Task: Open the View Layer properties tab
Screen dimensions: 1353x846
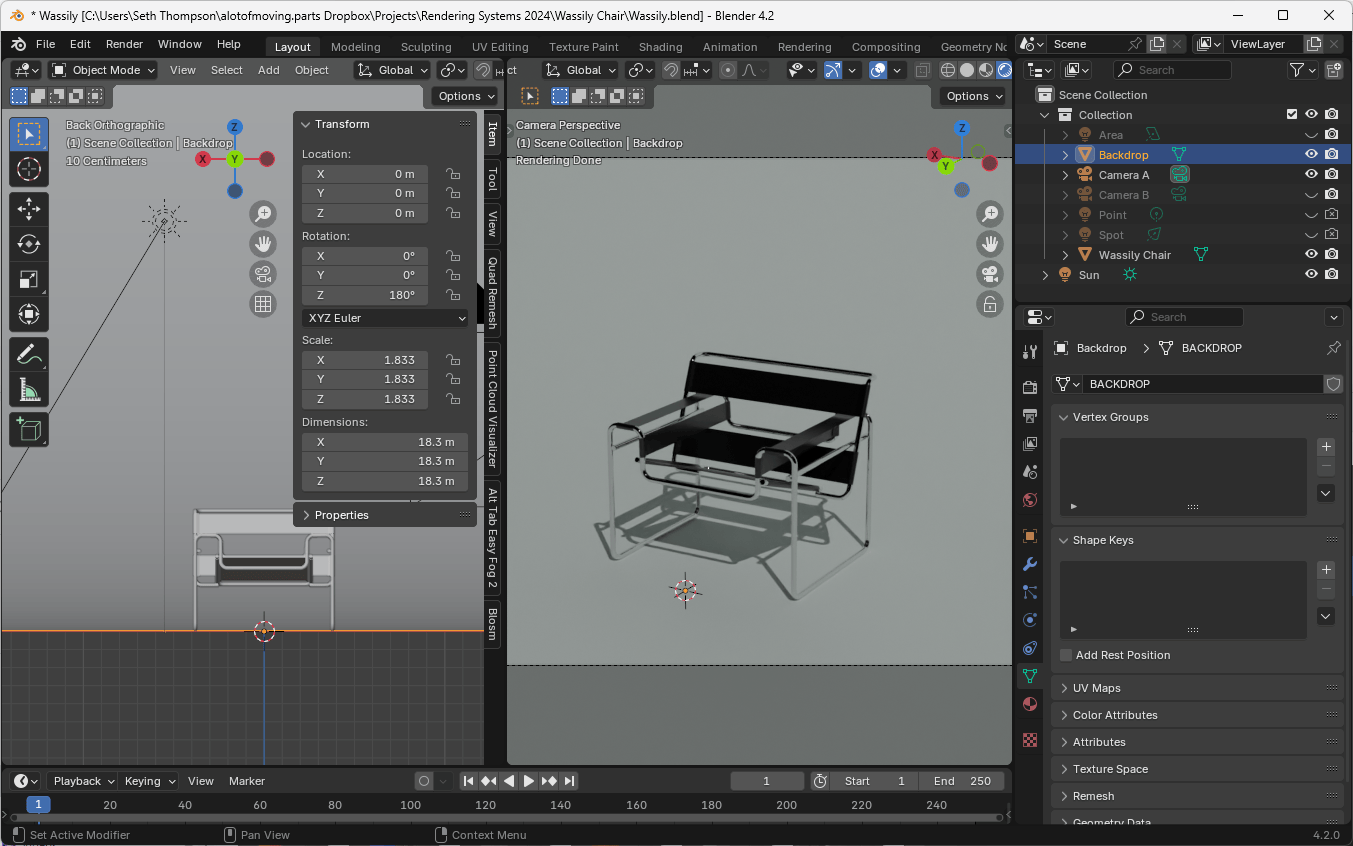Action: pyautogui.click(x=1030, y=443)
